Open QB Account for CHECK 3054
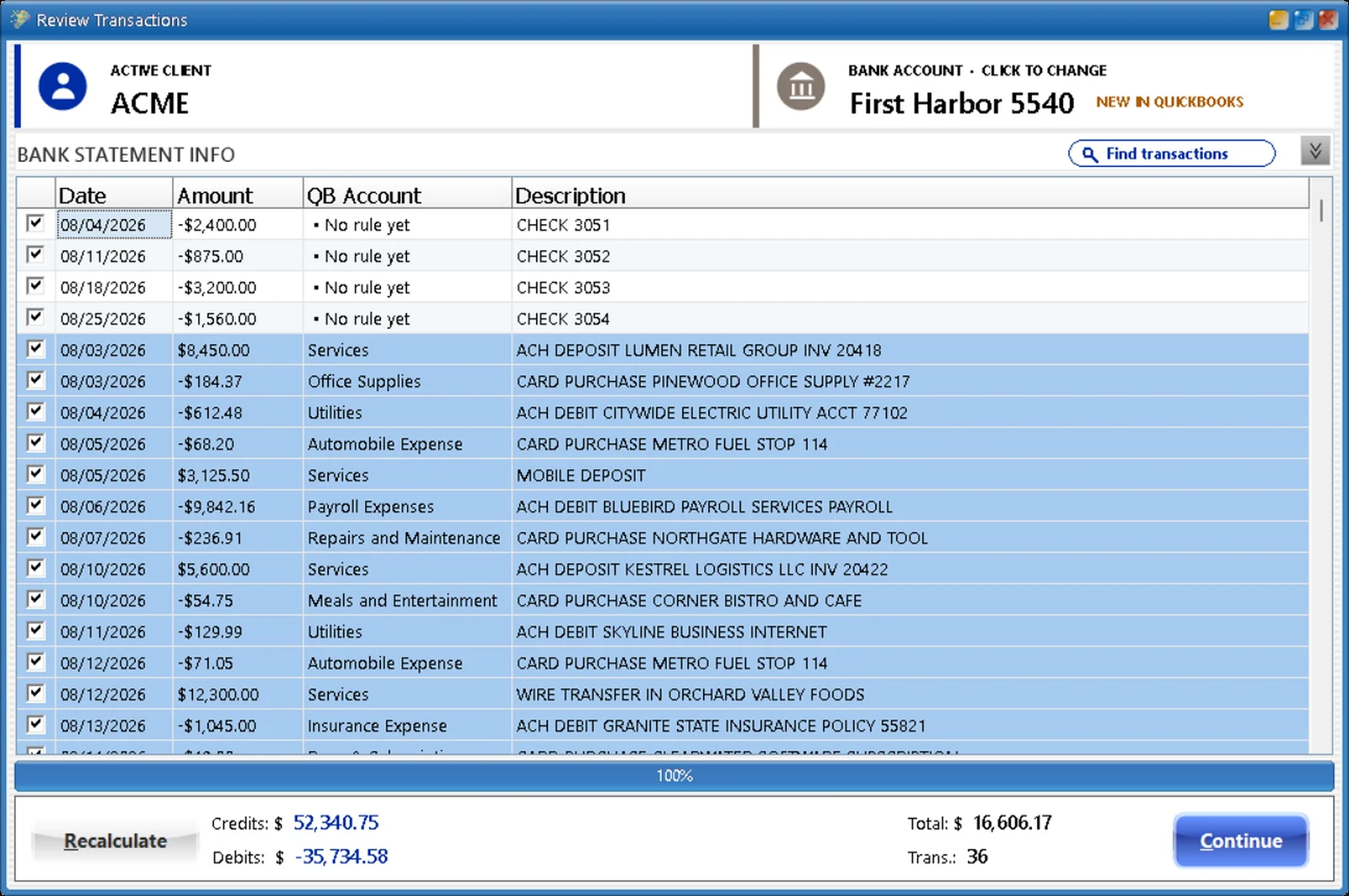 pyautogui.click(x=407, y=319)
